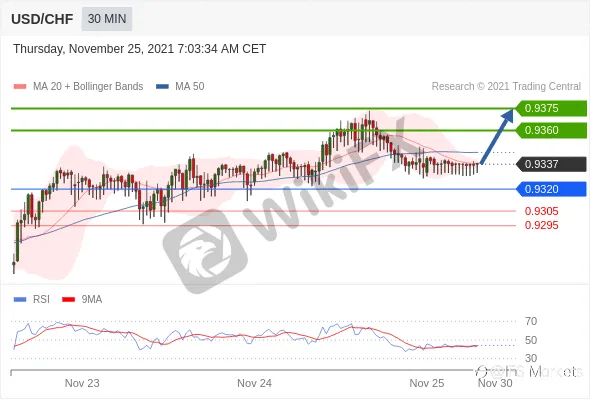Click the 0.9295 support level label

coord(541,225)
